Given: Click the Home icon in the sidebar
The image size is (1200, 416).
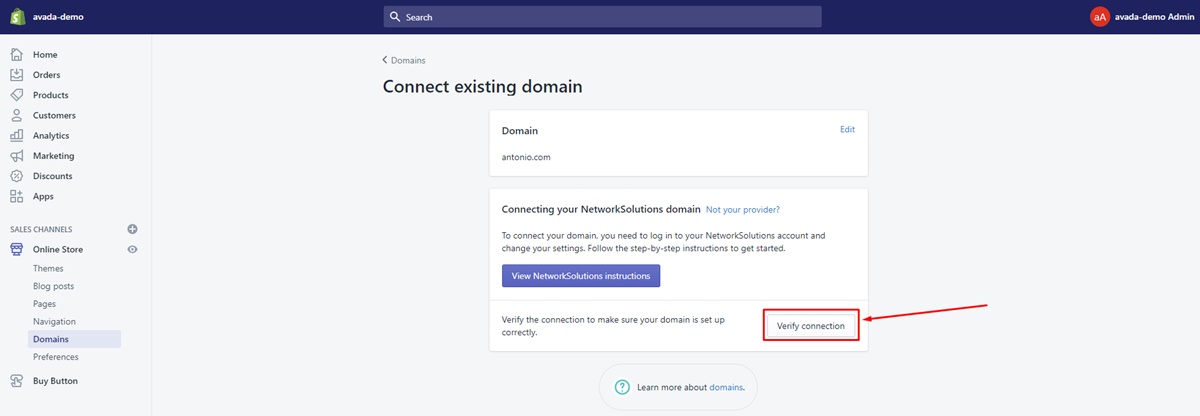Looking at the screenshot, I should 16,55.
